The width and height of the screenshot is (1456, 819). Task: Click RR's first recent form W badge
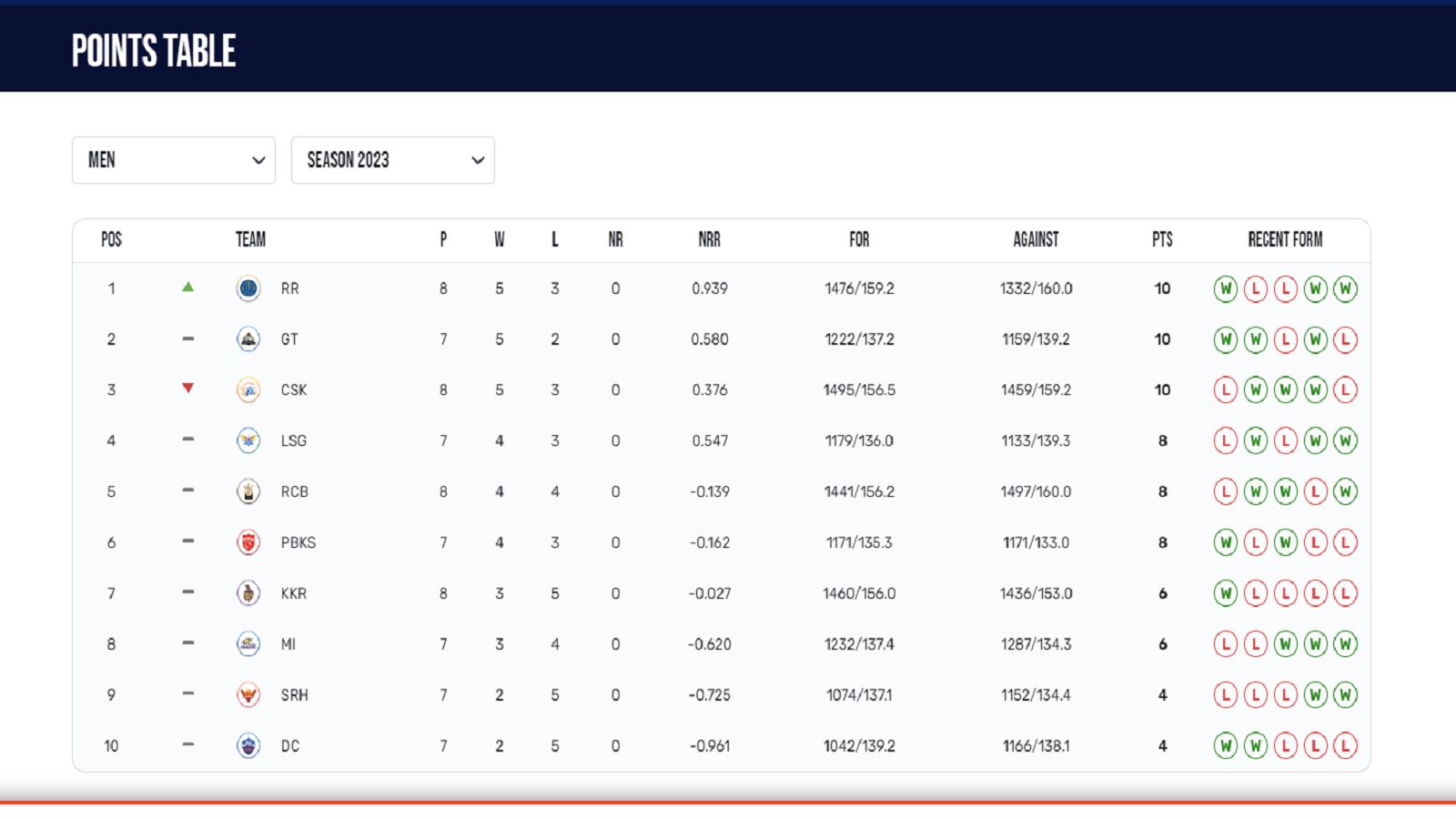coord(1225,289)
